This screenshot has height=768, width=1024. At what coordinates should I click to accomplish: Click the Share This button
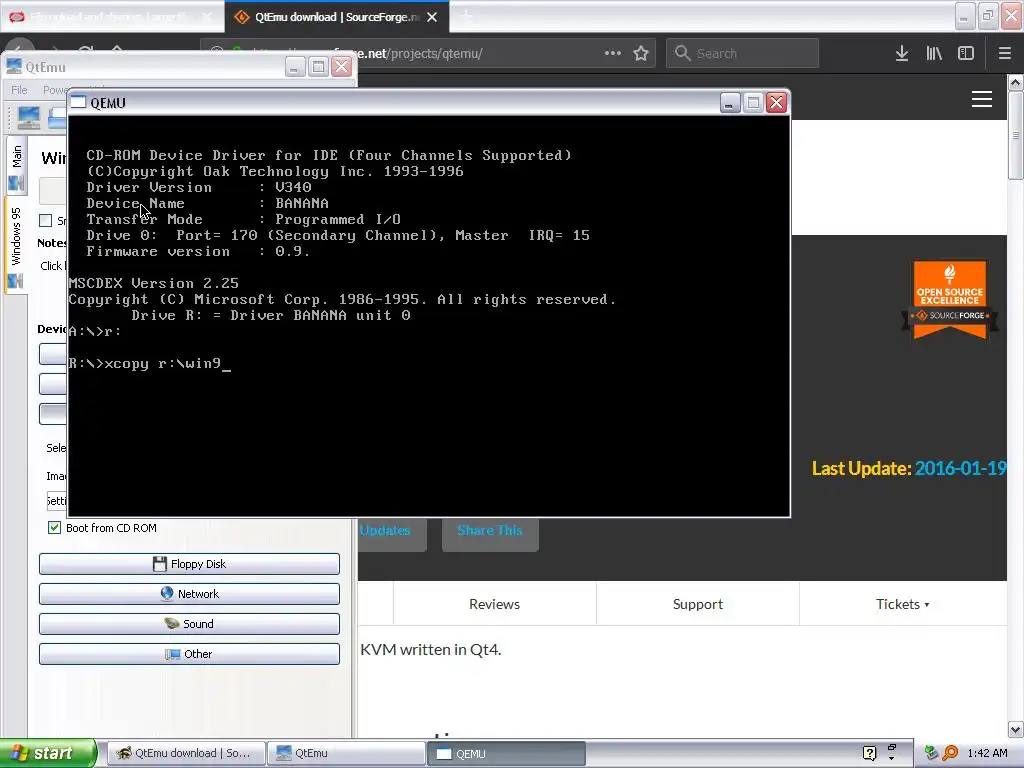[490, 531]
